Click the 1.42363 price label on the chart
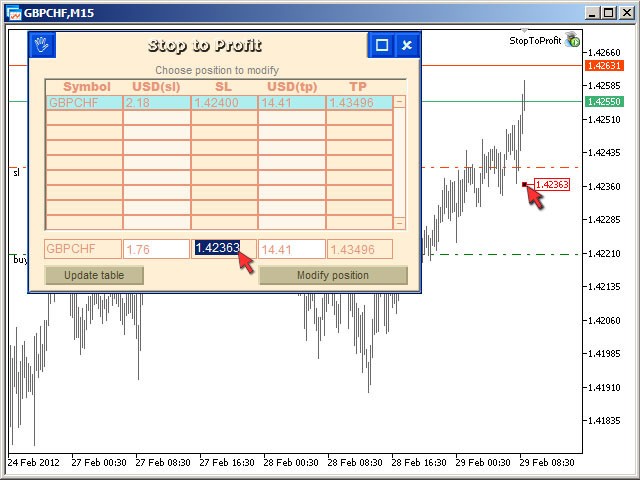 click(551, 184)
